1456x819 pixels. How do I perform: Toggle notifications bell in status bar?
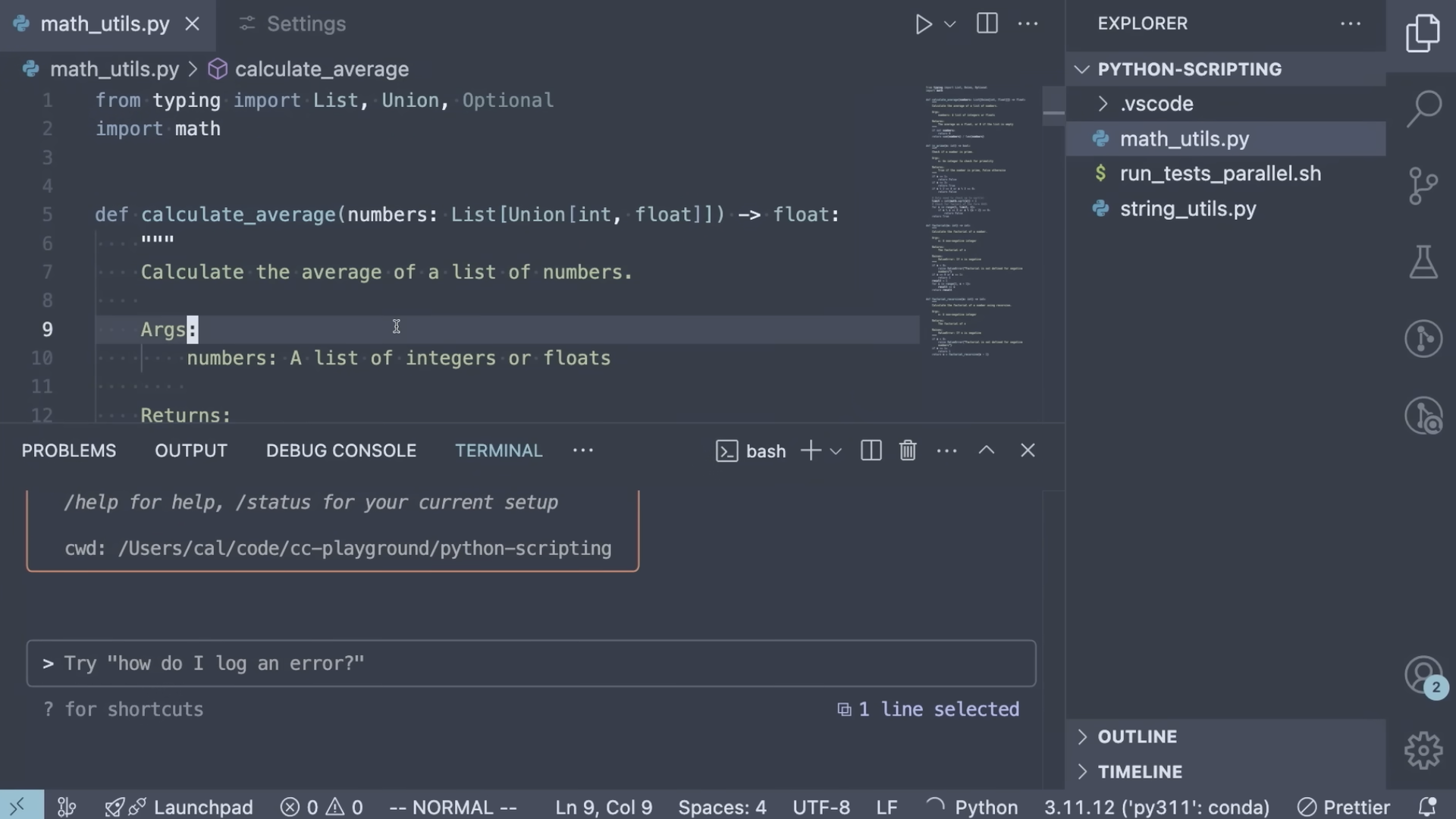[1427, 807]
